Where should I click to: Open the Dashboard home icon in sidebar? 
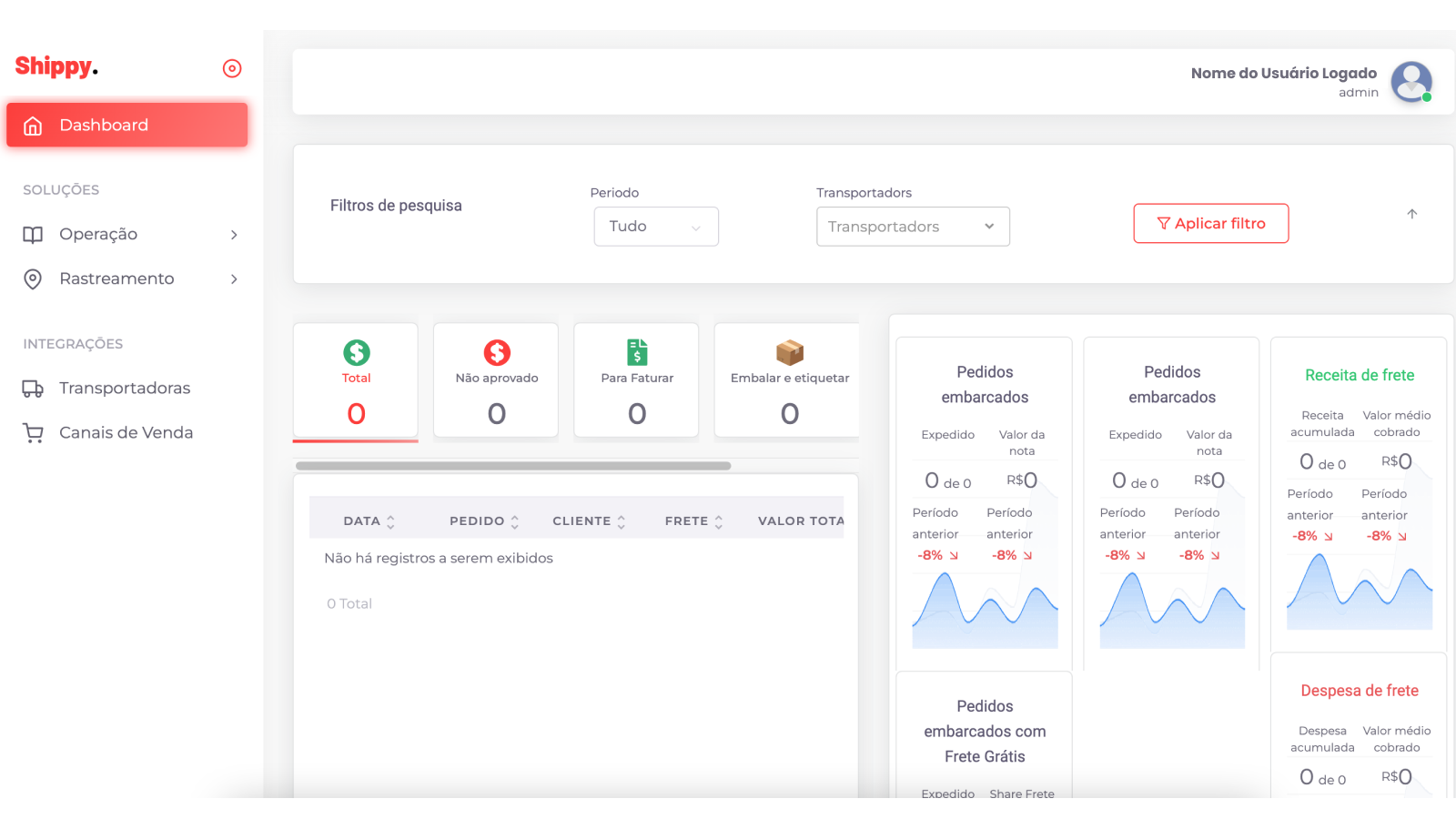33,125
